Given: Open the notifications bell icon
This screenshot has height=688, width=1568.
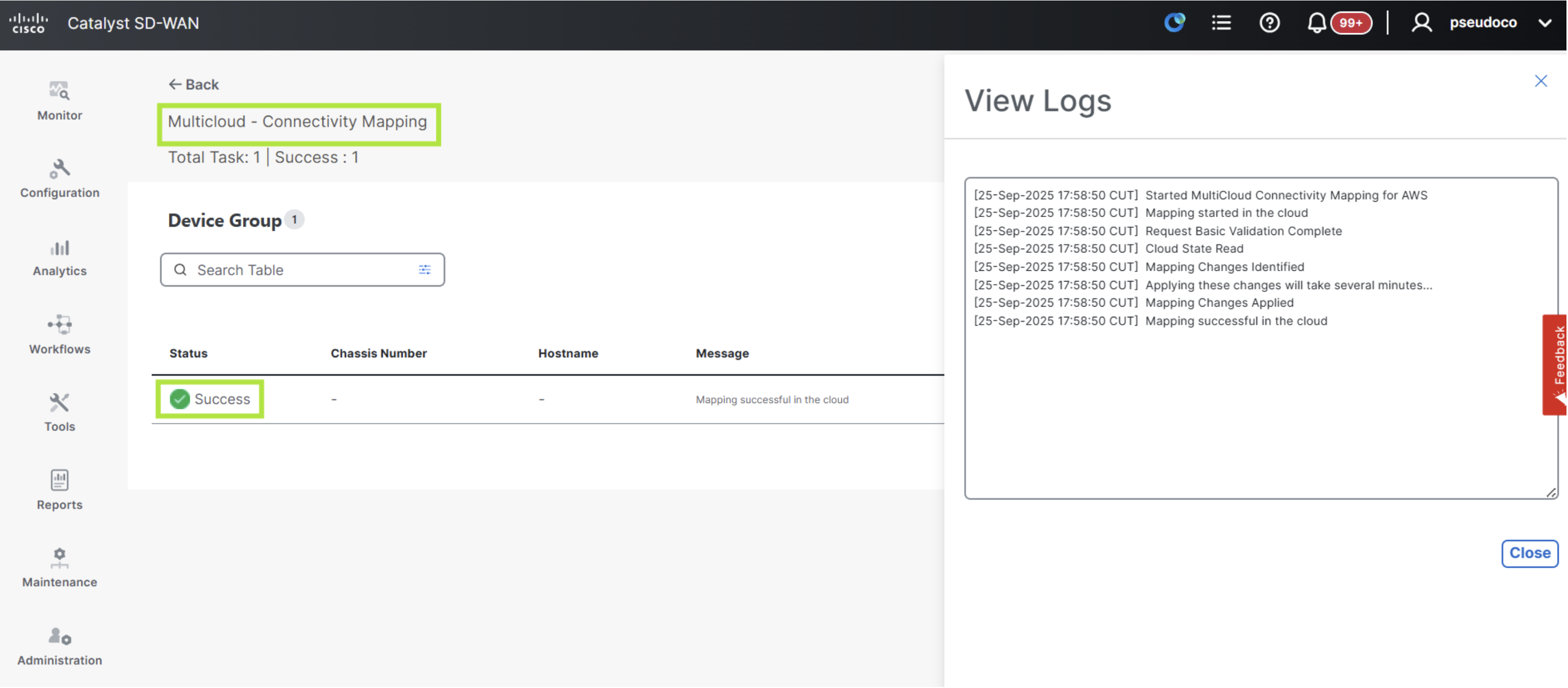Looking at the screenshot, I should coord(1316,23).
